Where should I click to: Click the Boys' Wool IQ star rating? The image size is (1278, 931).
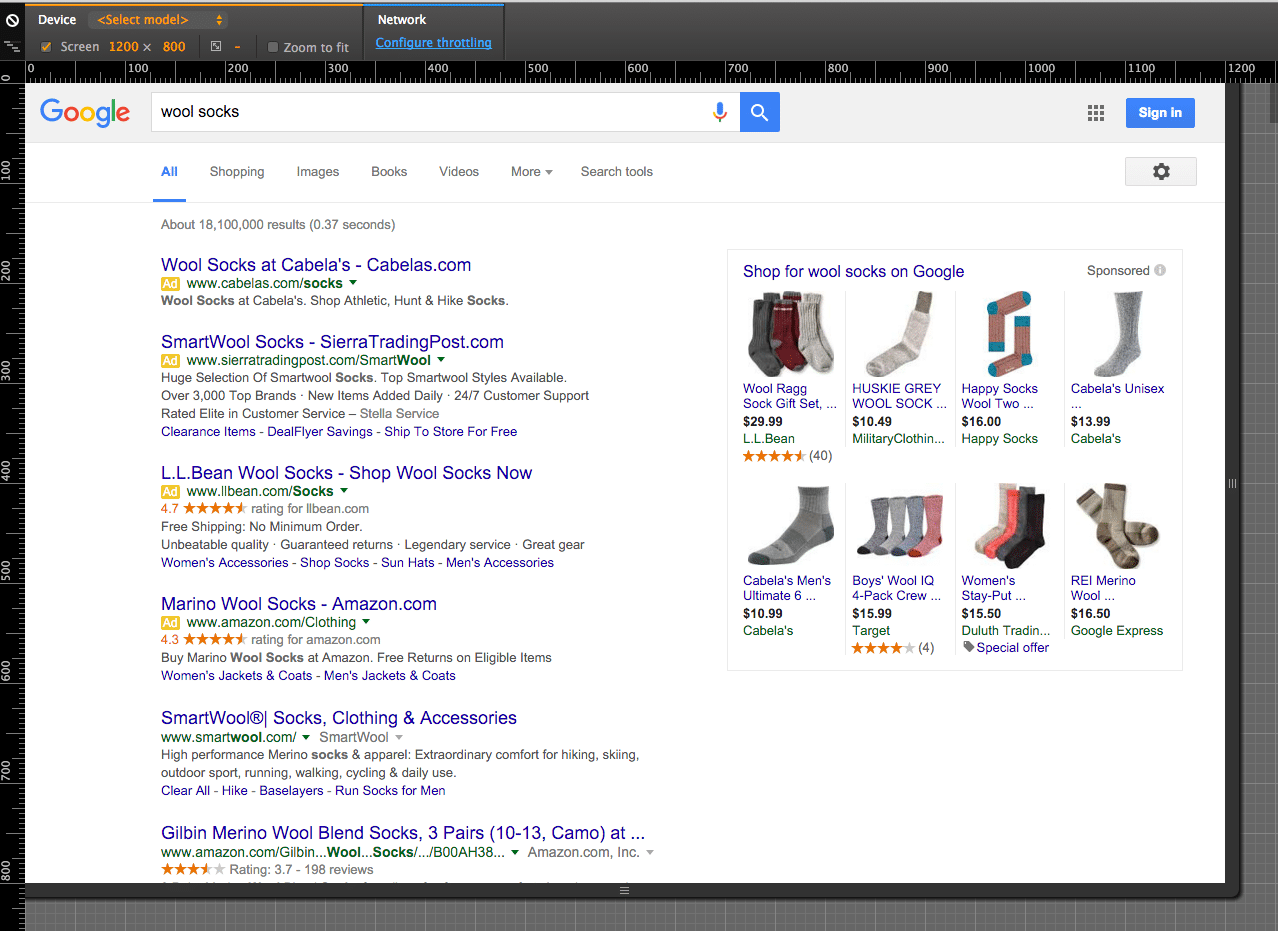tap(883, 648)
